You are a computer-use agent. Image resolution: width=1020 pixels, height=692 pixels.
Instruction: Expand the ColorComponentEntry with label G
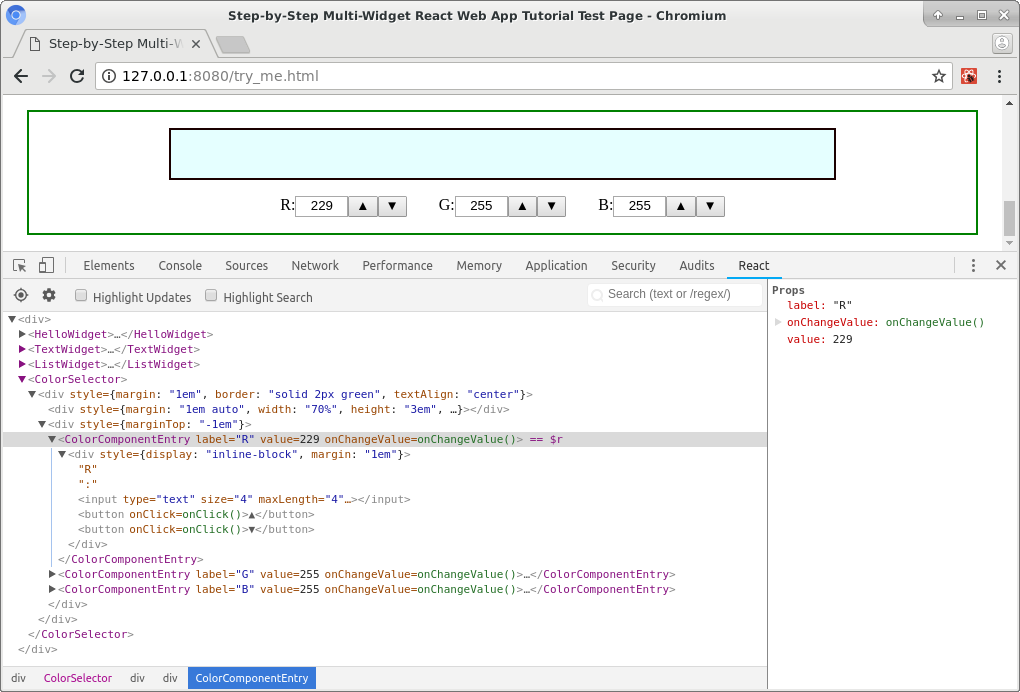(x=52, y=574)
